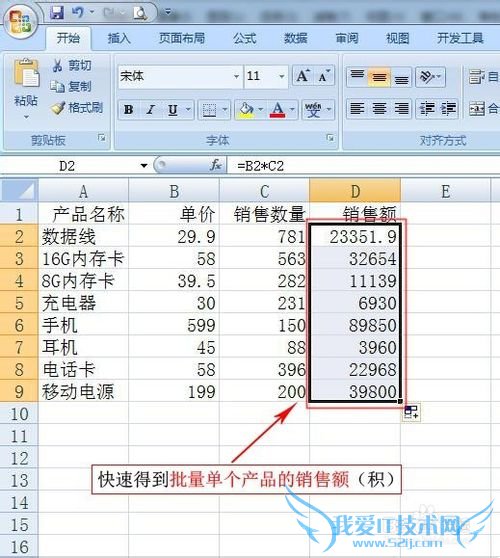The width and height of the screenshot is (500, 558).
Task: Click the formula bar showing =B2*C2
Action: click(x=363, y=166)
